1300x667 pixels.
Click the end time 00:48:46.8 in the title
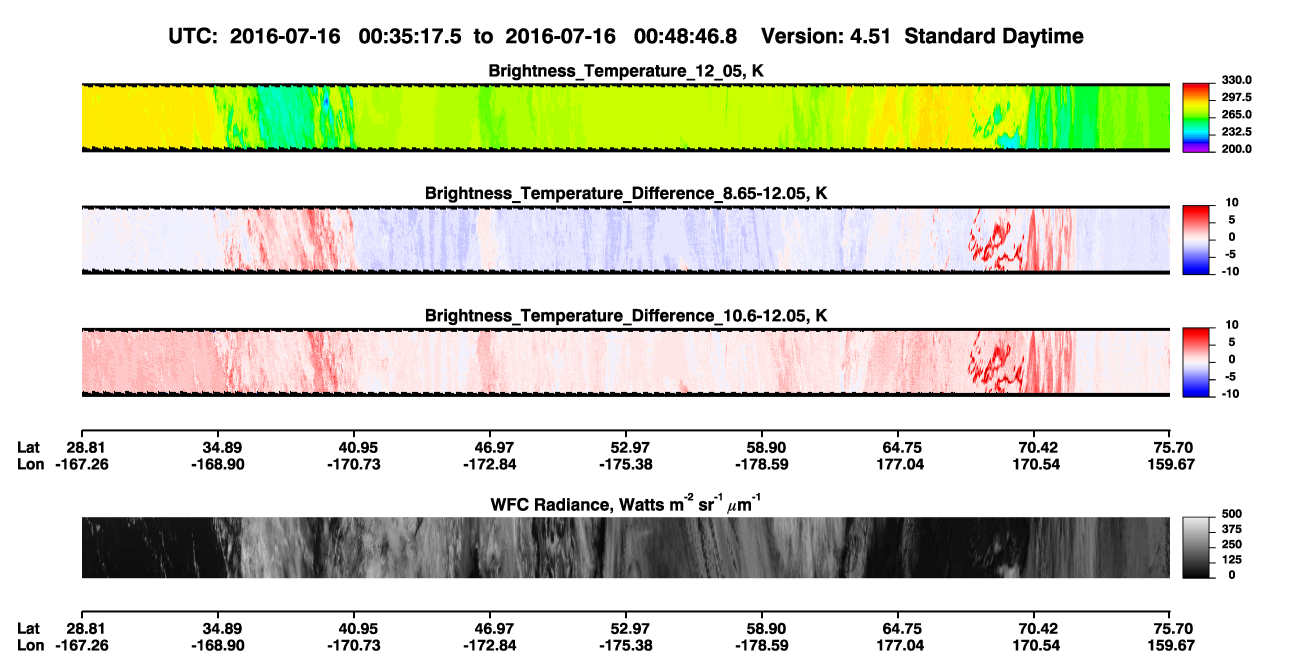[x=686, y=36]
